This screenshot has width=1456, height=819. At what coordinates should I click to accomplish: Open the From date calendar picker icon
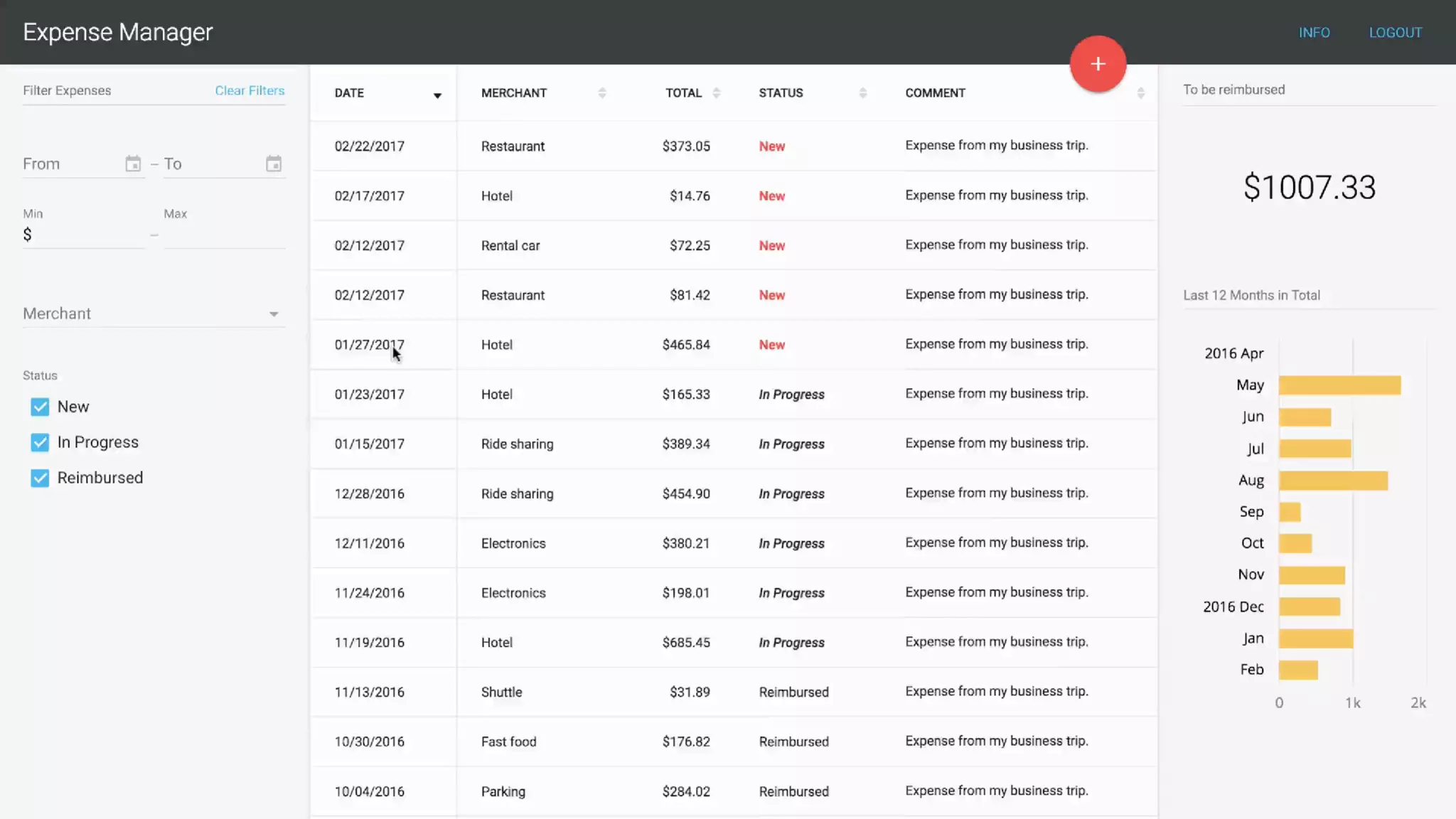click(x=133, y=164)
